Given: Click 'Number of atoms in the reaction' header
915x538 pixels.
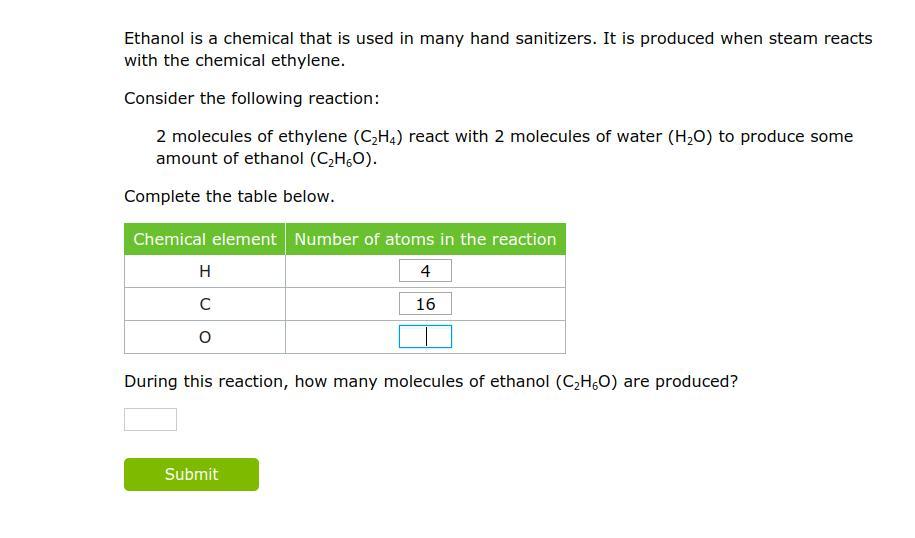Looking at the screenshot, I should click(425, 239).
